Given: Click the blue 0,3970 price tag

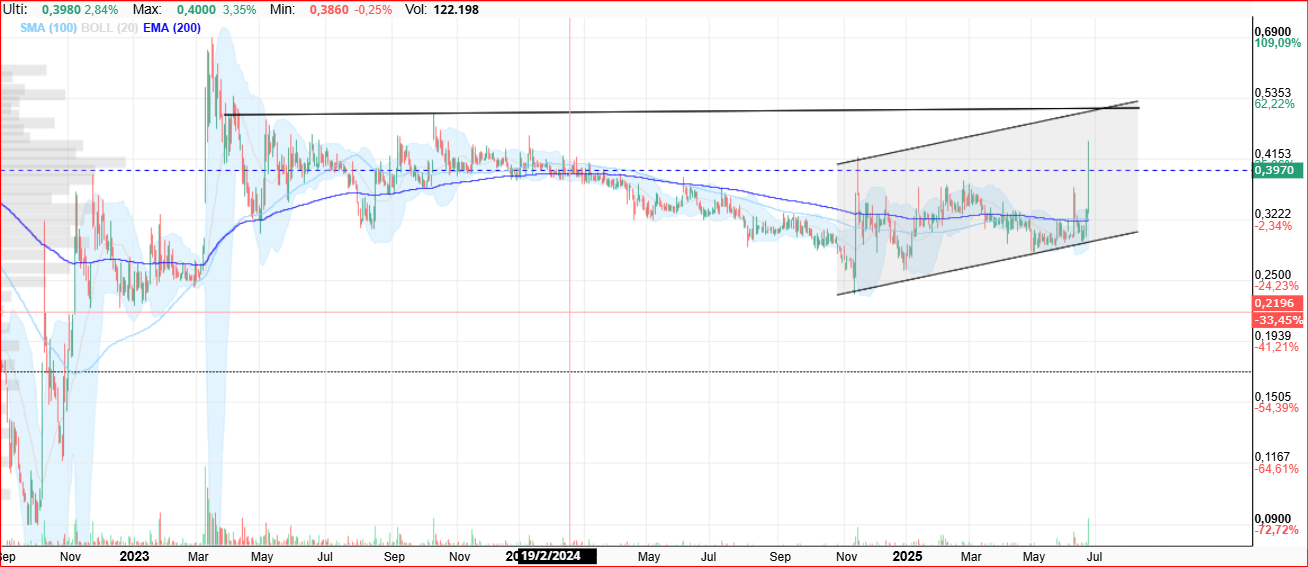Looking at the screenshot, I should click(1276, 171).
